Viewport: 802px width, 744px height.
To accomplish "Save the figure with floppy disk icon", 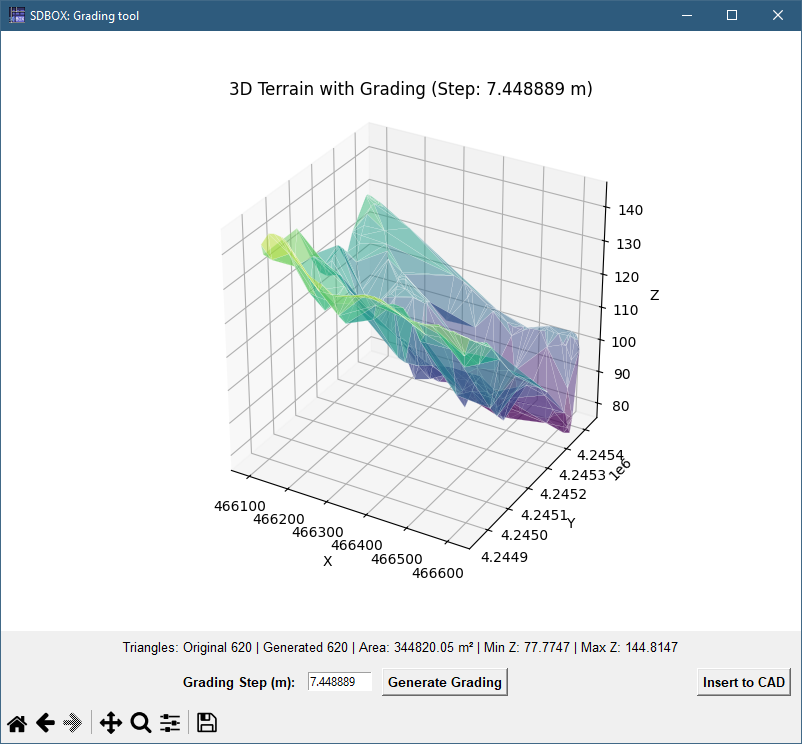I will tap(207, 723).
